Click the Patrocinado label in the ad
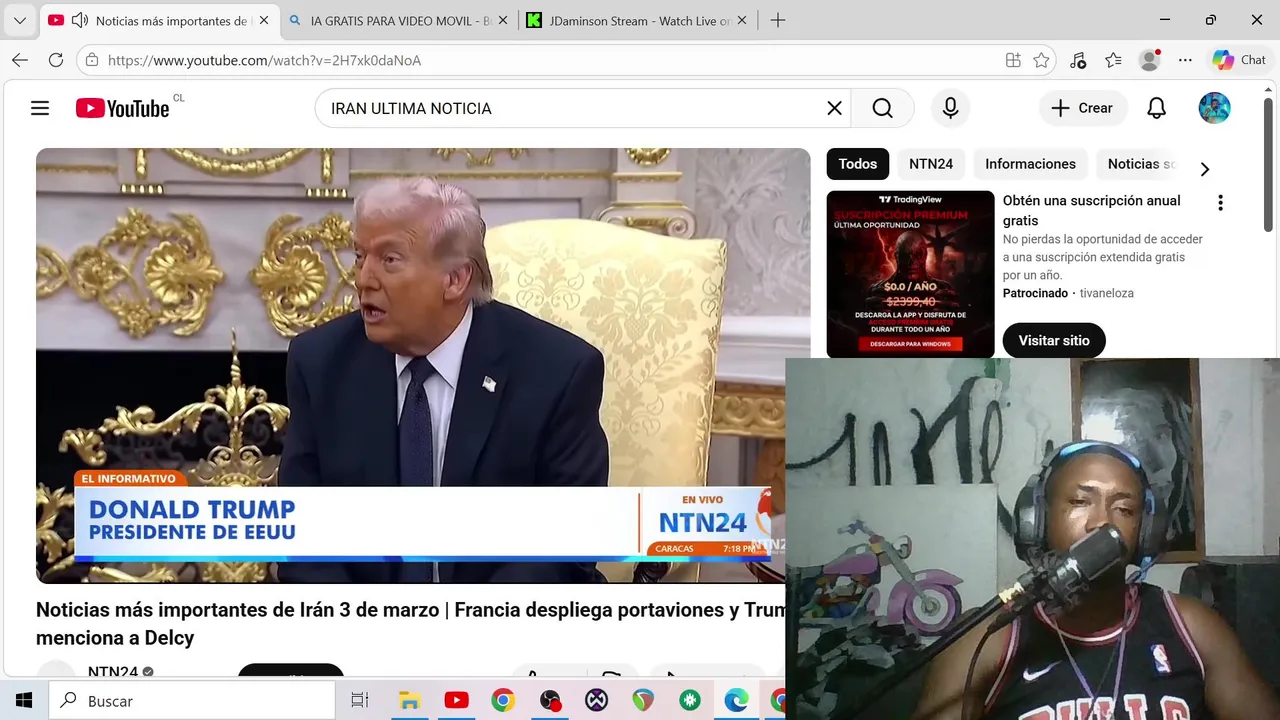Image resolution: width=1280 pixels, height=720 pixels. (x=1035, y=293)
